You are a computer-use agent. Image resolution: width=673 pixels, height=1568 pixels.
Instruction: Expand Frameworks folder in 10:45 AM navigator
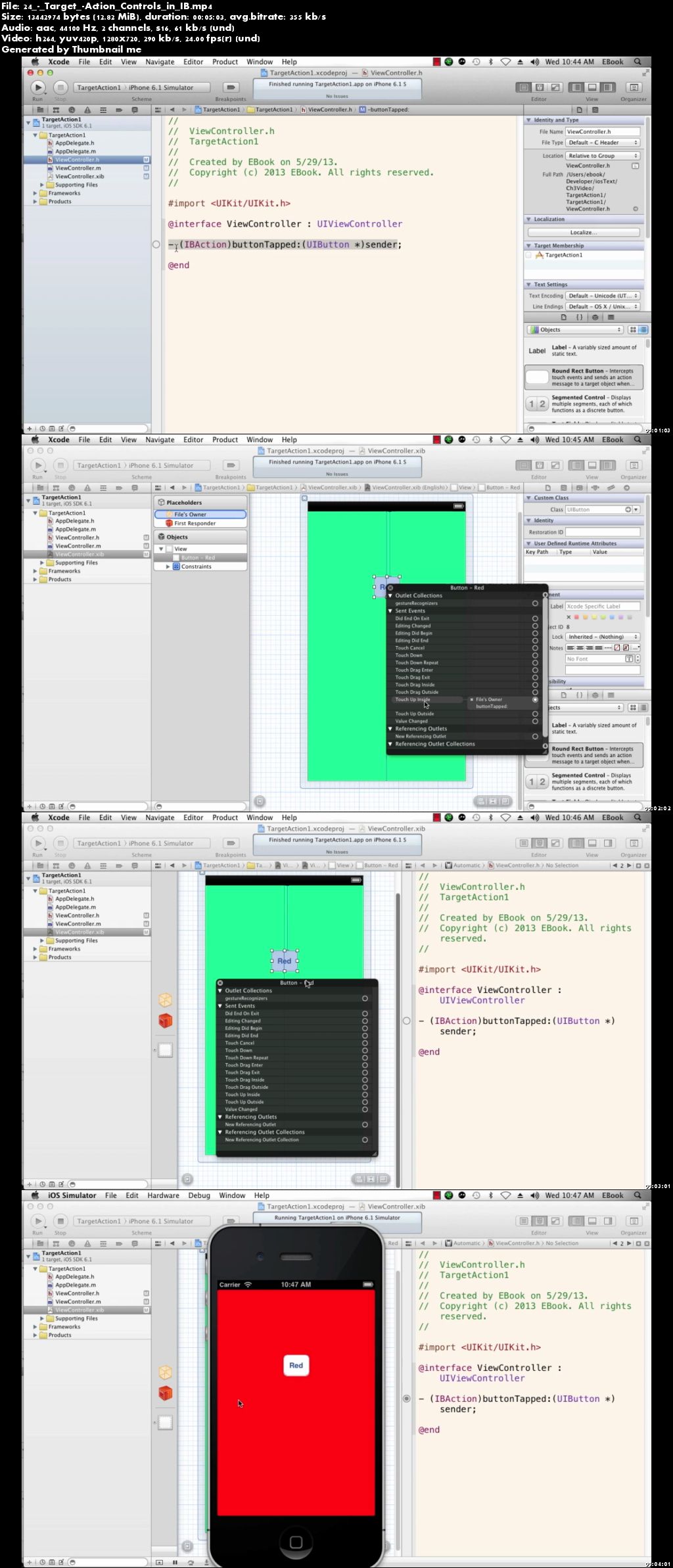[x=35, y=571]
